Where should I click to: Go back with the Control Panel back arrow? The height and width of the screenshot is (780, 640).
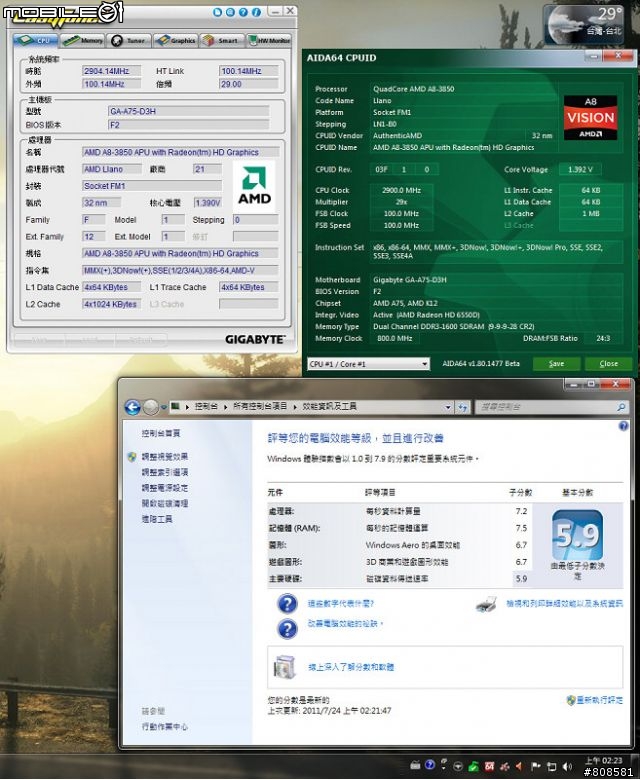(x=133, y=407)
